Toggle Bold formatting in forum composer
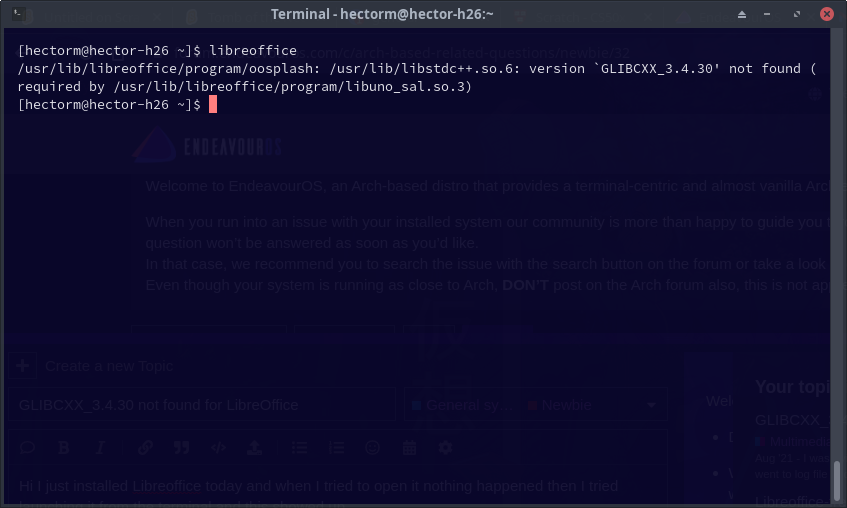This screenshot has width=847, height=508. click(63, 447)
